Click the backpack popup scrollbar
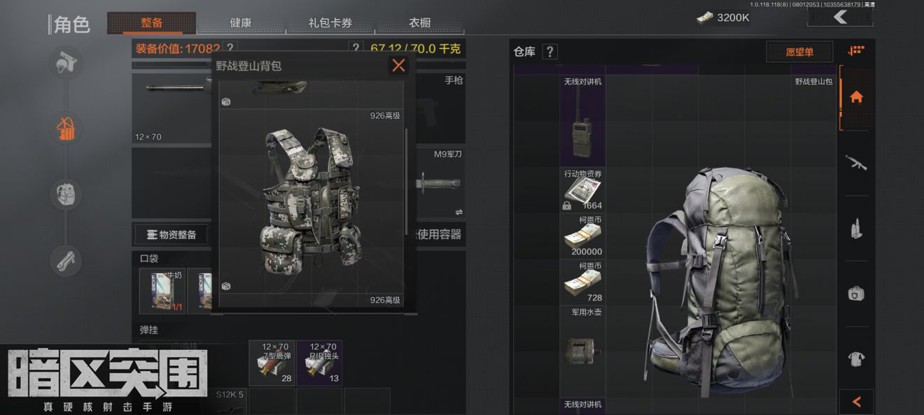Screen dimensions: 924x415 click(405, 182)
